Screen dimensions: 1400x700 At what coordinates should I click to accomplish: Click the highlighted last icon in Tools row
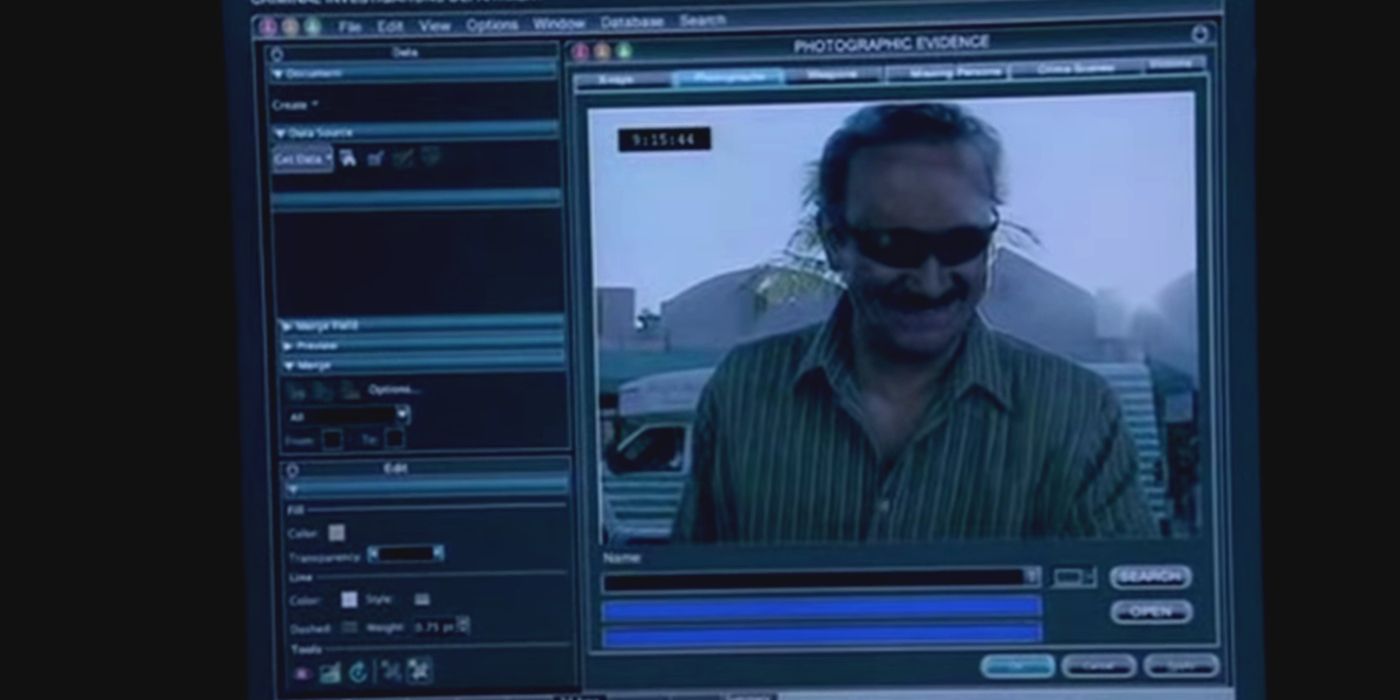[x=419, y=671]
